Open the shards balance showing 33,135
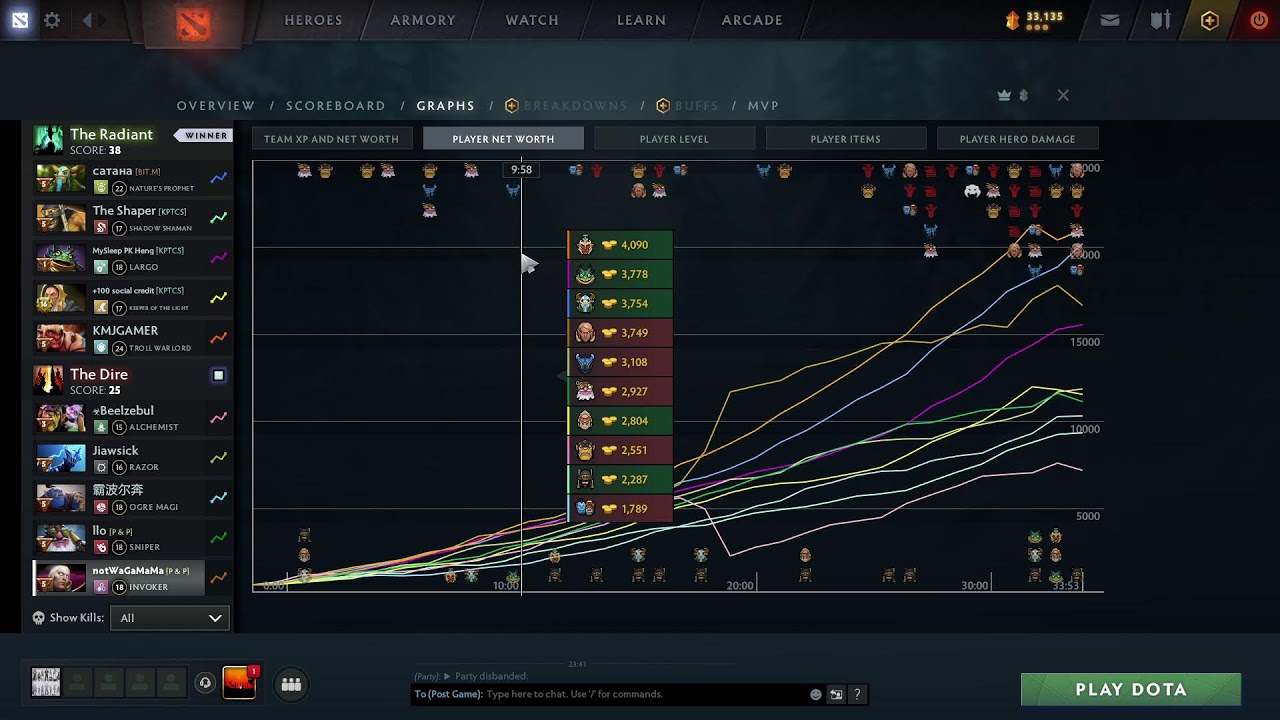The width and height of the screenshot is (1280, 720). tap(1034, 20)
